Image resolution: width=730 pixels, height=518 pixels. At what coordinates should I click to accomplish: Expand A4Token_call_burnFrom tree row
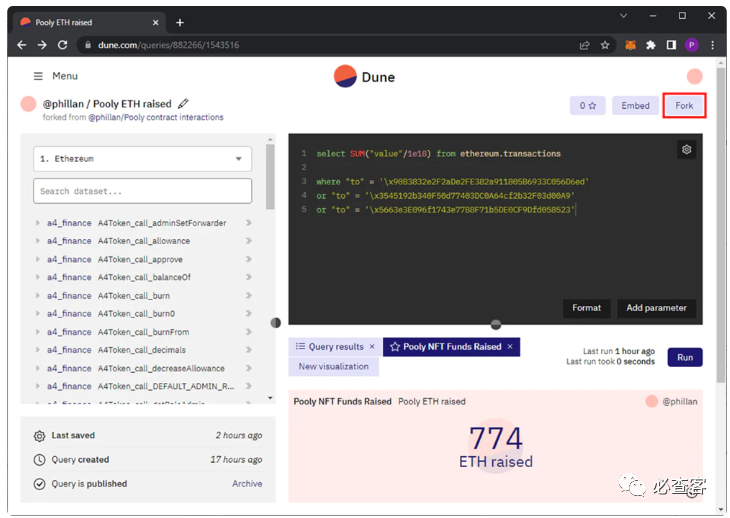click(38, 332)
